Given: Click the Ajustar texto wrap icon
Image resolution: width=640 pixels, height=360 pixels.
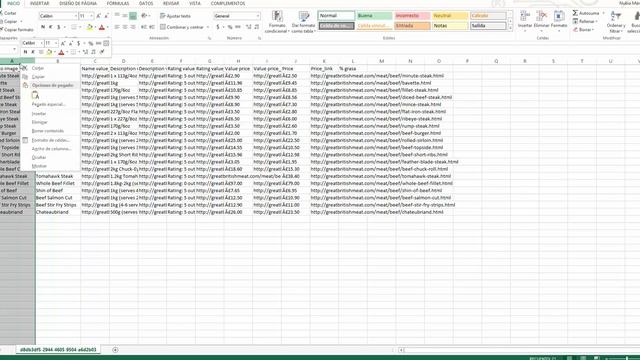Looking at the screenshot, I should (x=163, y=16).
